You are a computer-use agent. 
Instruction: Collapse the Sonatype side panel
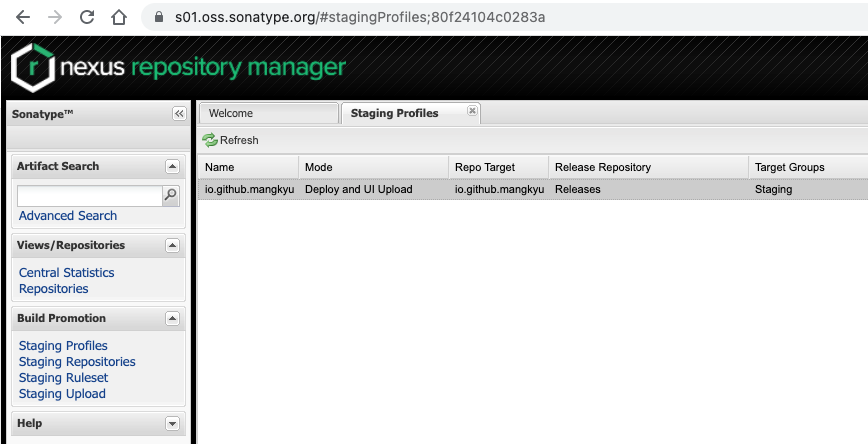[179, 114]
